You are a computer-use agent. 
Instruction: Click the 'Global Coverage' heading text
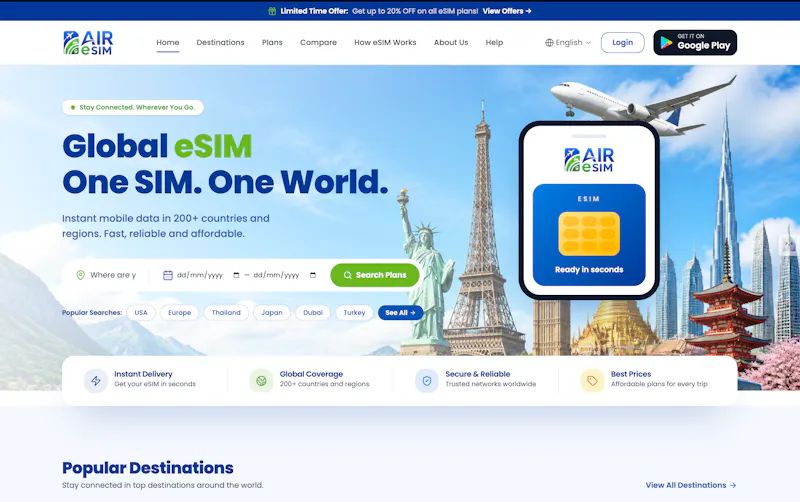click(x=311, y=374)
